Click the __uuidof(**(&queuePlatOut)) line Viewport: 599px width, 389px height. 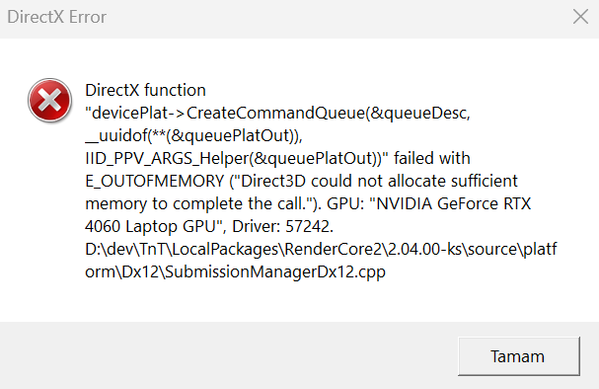(x=194, y=136)
